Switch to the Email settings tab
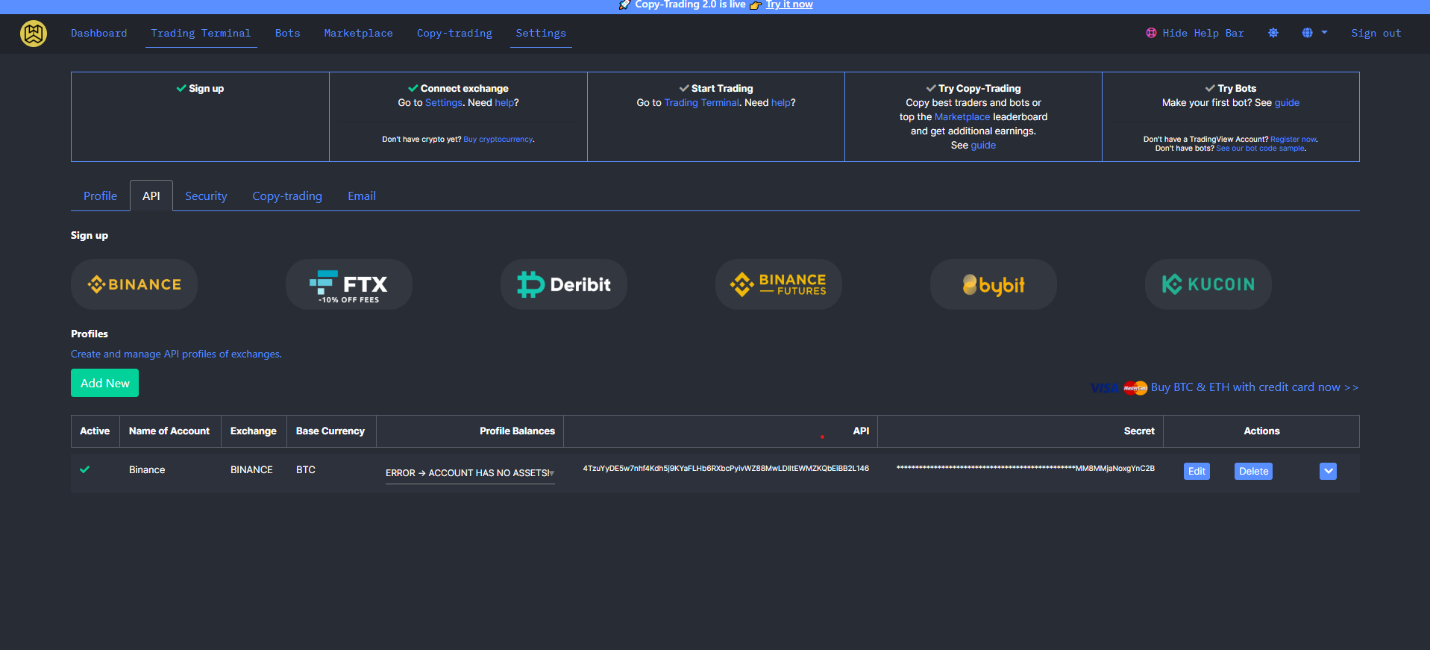This screenshot has width=1430, height=650. pyautogui.click(x=362, y=196)
